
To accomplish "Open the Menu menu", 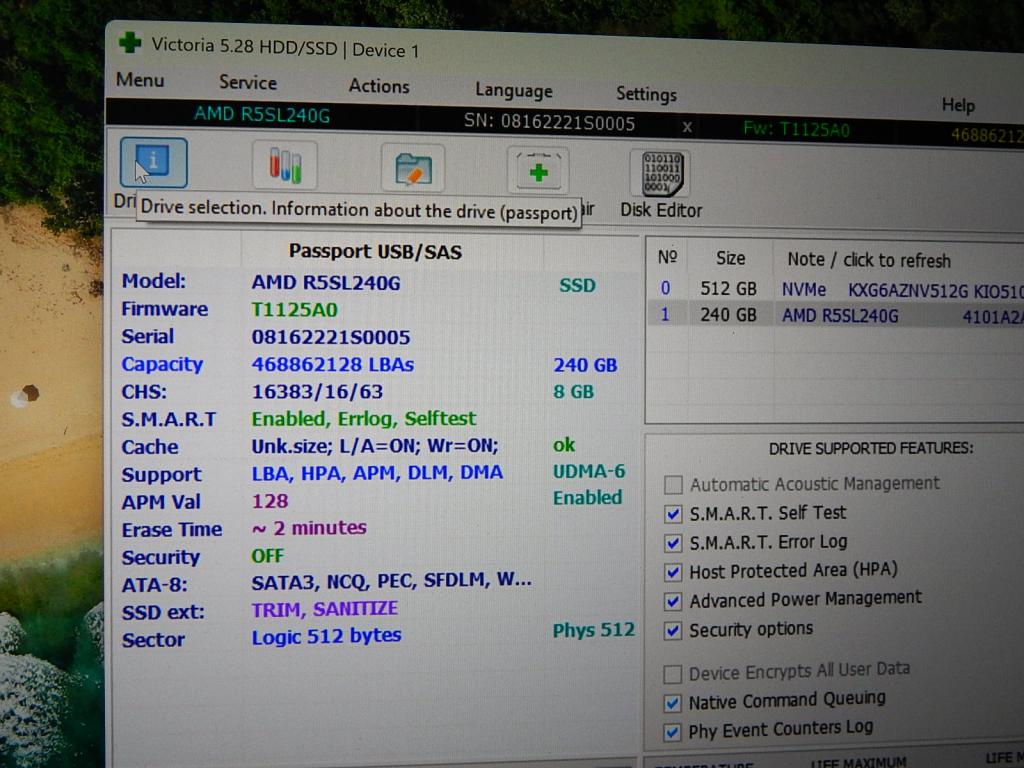I will pos(140,80).
